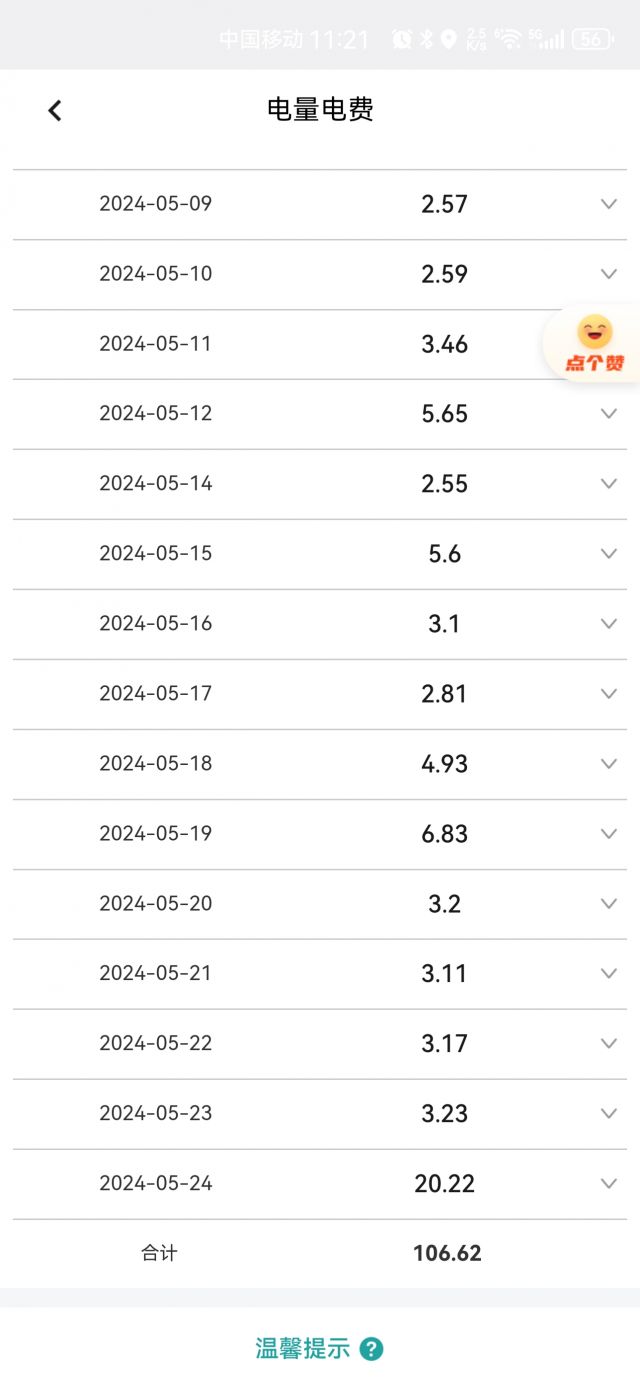Screen dimensions: 640x1377
Task: Tap the Wi-Fi status icon
Action: pos(508,39)
